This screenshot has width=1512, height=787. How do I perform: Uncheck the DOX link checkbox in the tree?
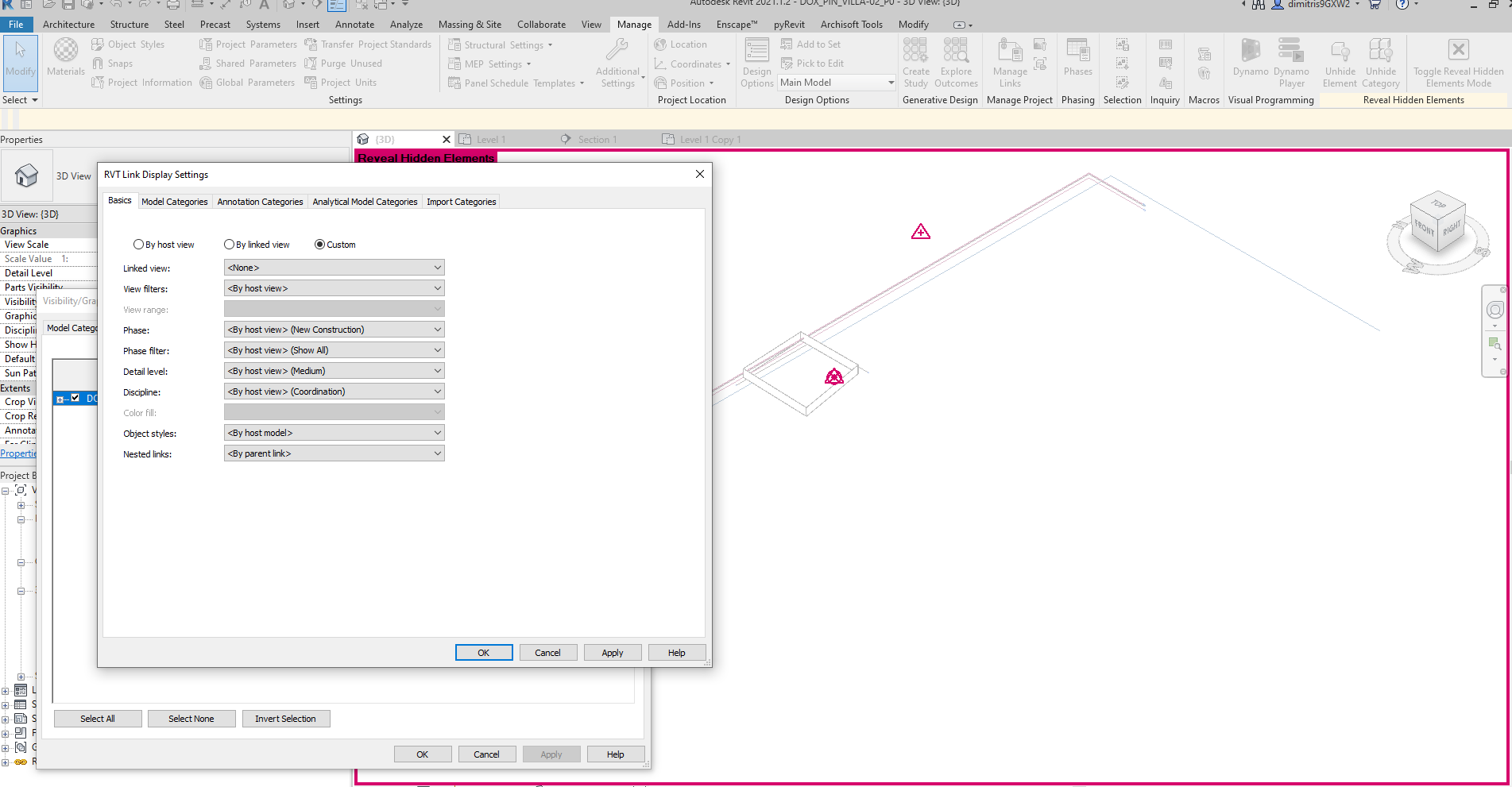75,398
